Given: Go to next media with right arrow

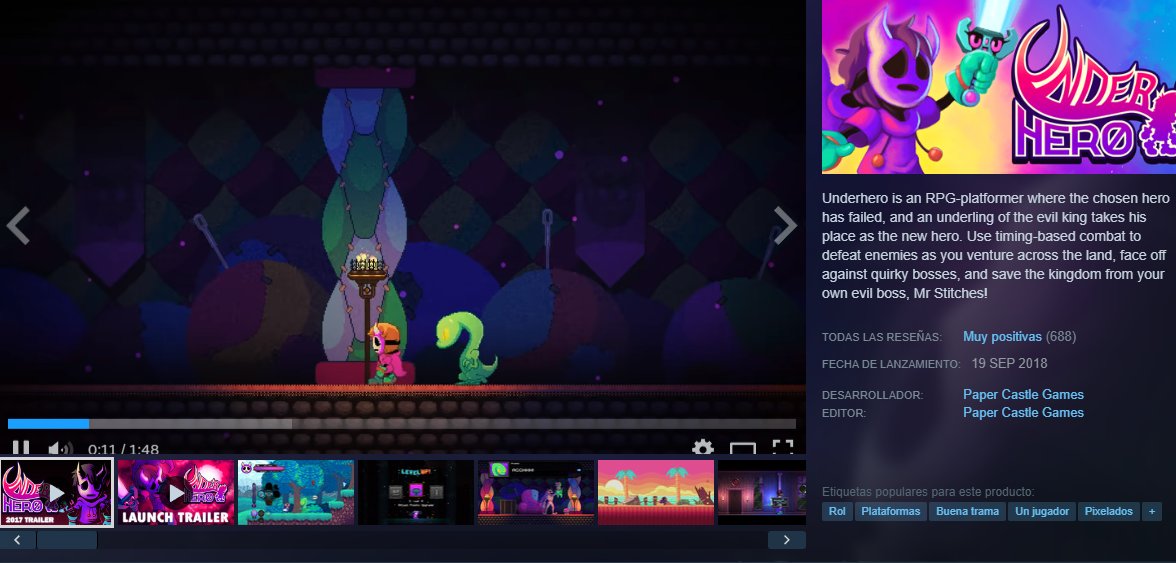Looking at the screenshot, I should pyautogui.click(x=785, y=226).
